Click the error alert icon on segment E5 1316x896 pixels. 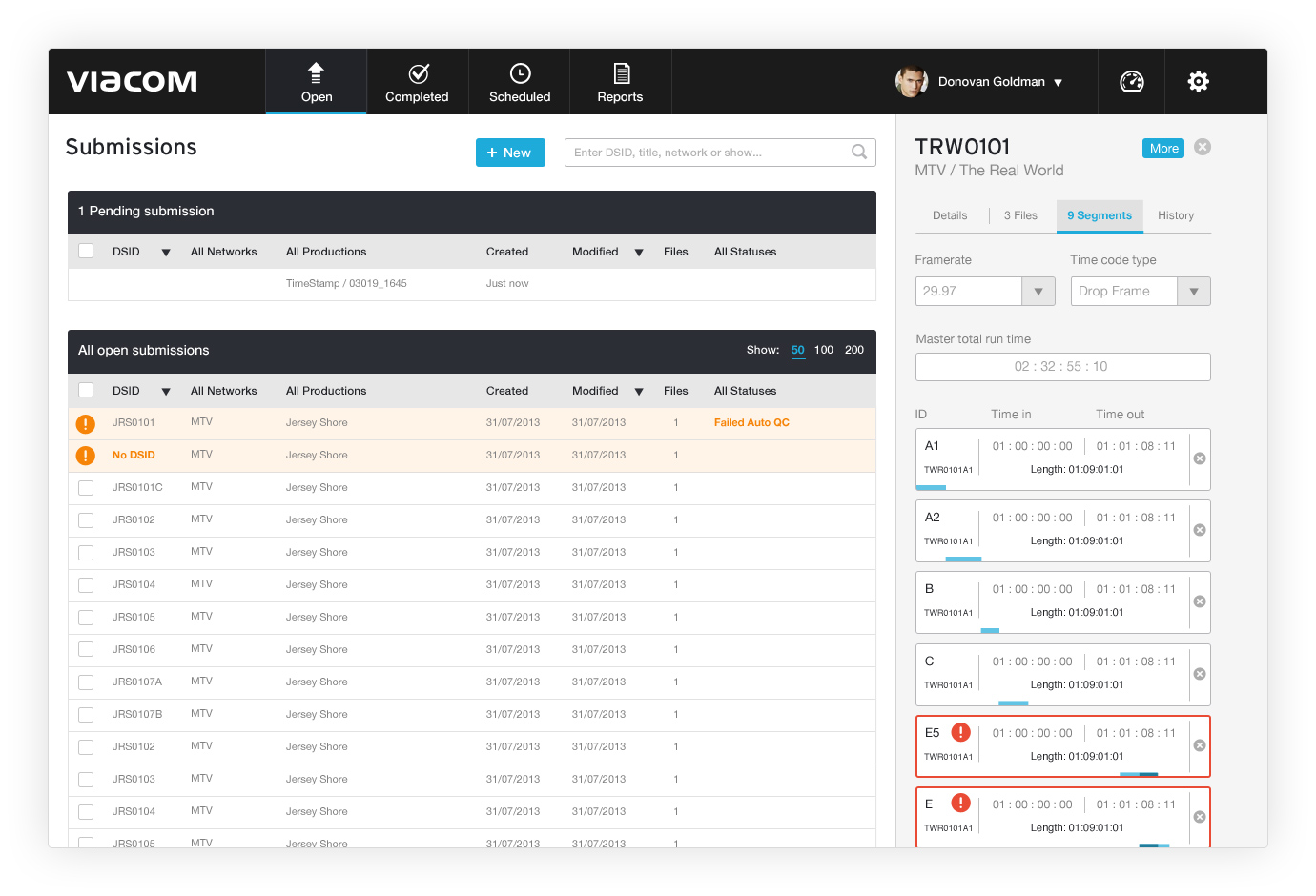coord(961,732)
